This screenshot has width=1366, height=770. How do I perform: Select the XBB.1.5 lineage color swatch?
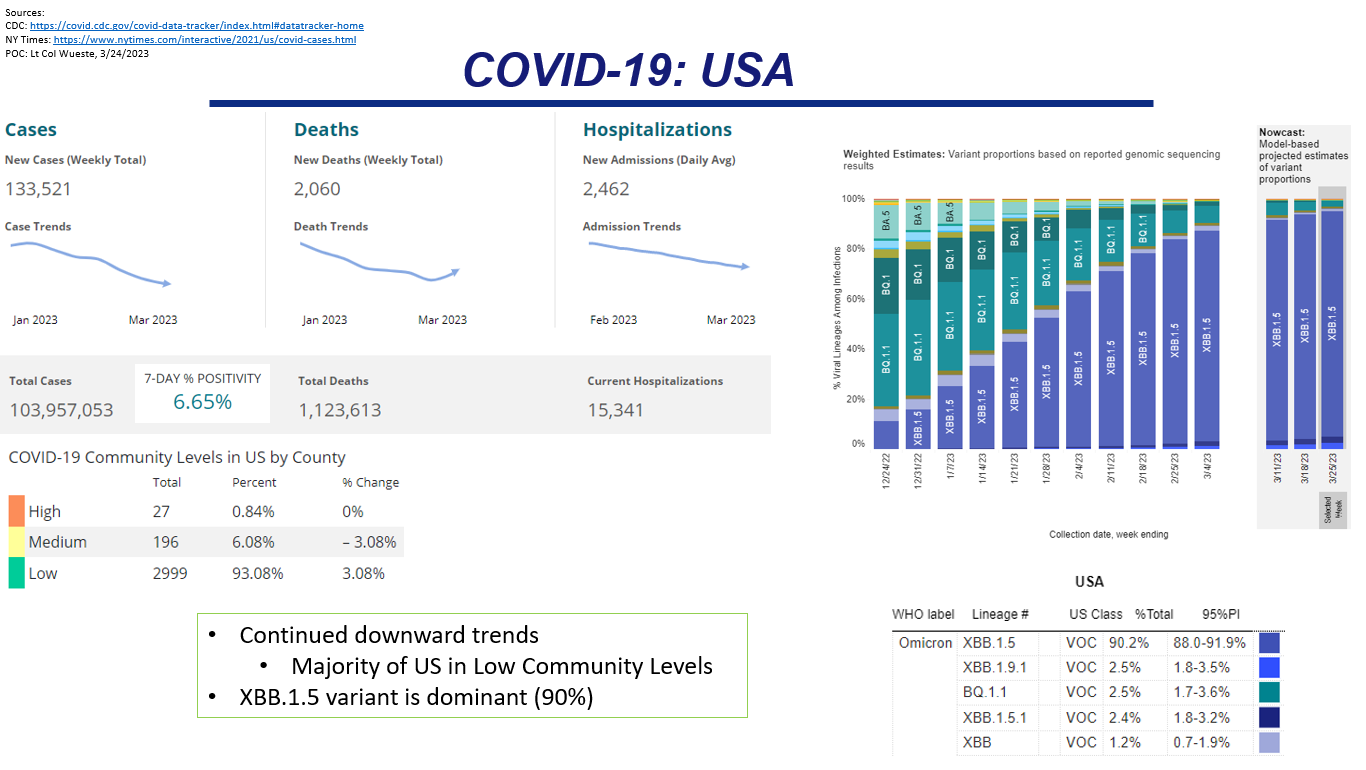pos(1269,643)
